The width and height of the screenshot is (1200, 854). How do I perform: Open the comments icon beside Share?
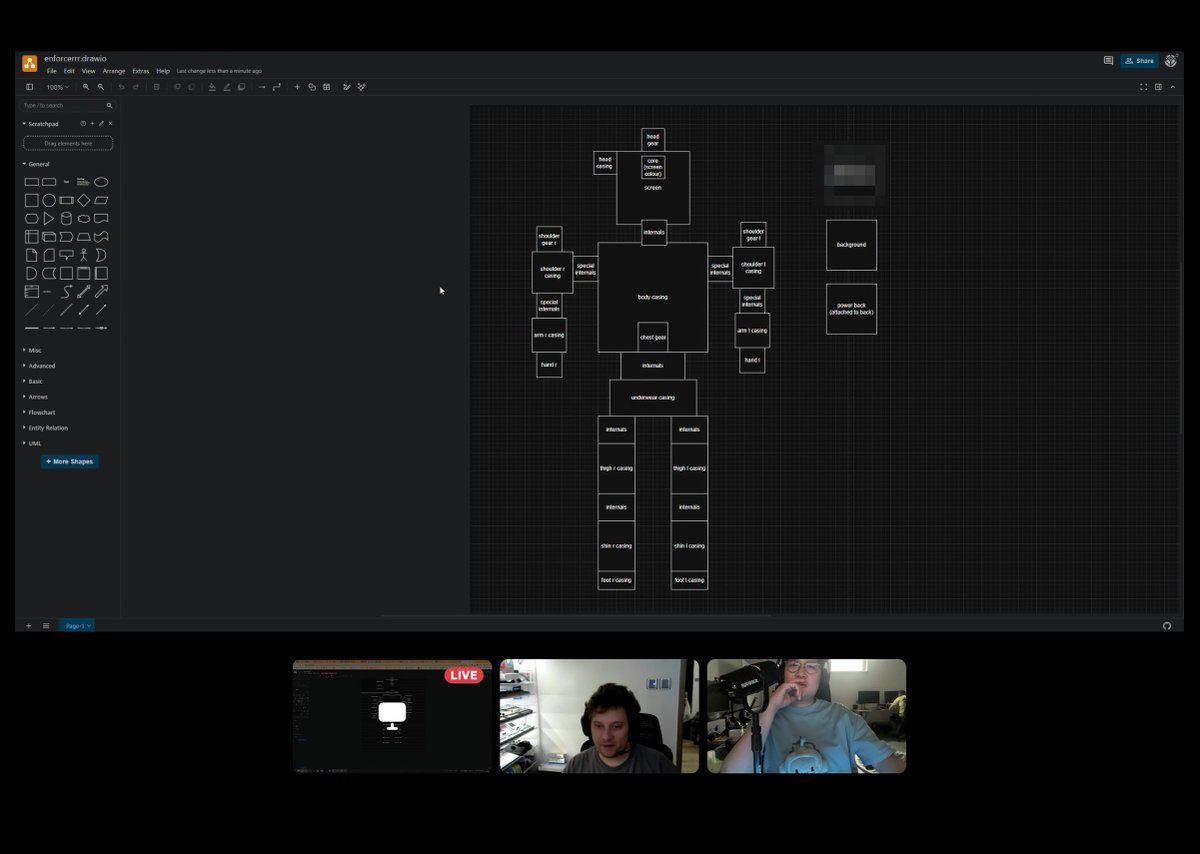coord(1108,61)
